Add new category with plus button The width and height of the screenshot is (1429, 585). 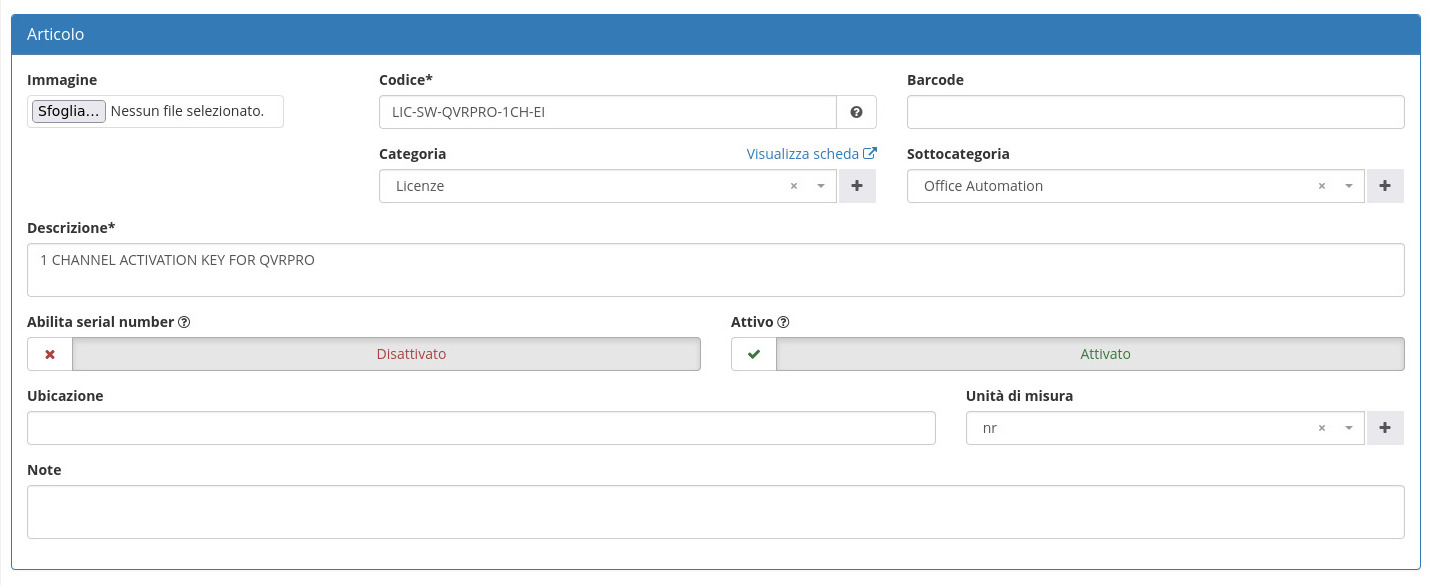pyautogui.click(x=857, y=186)
